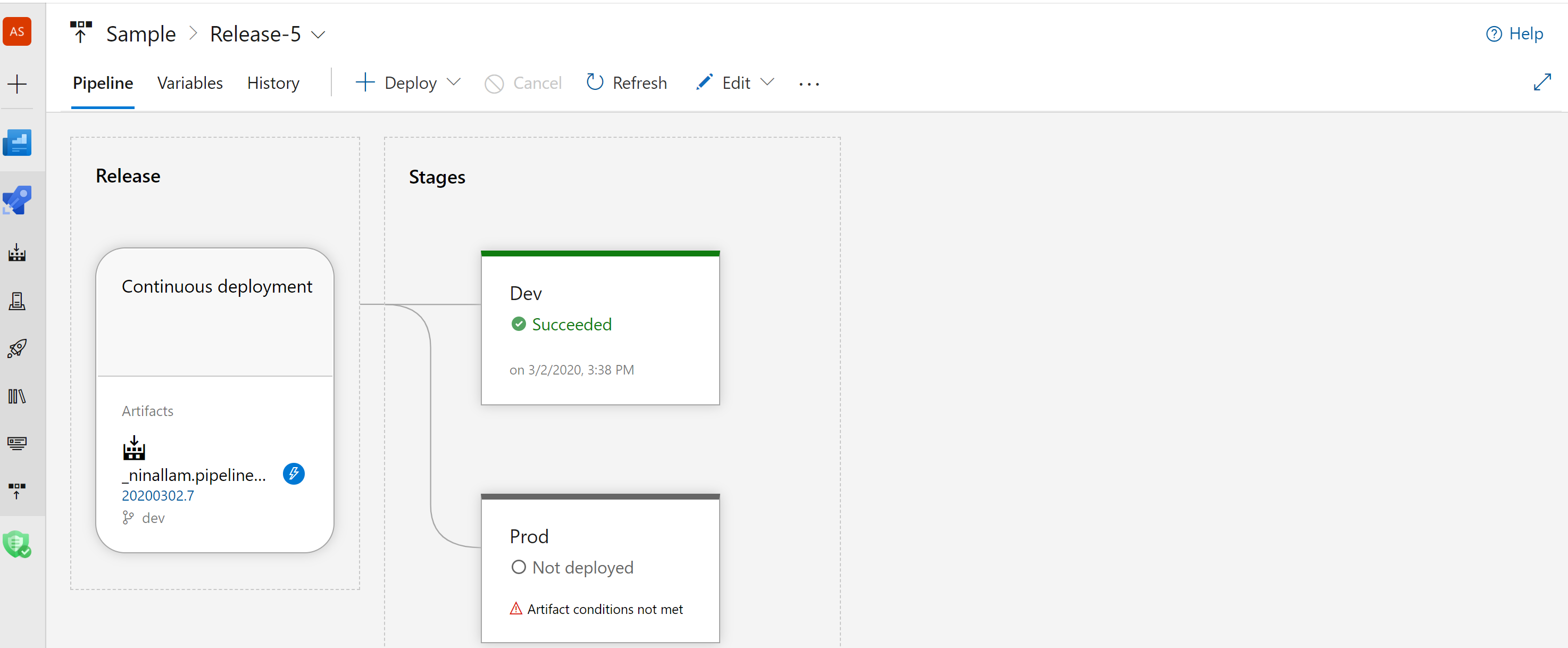Click the Azure DevOps Releases icon in sidebar
Screen dimensions: 1568x648
click(19, 348)
